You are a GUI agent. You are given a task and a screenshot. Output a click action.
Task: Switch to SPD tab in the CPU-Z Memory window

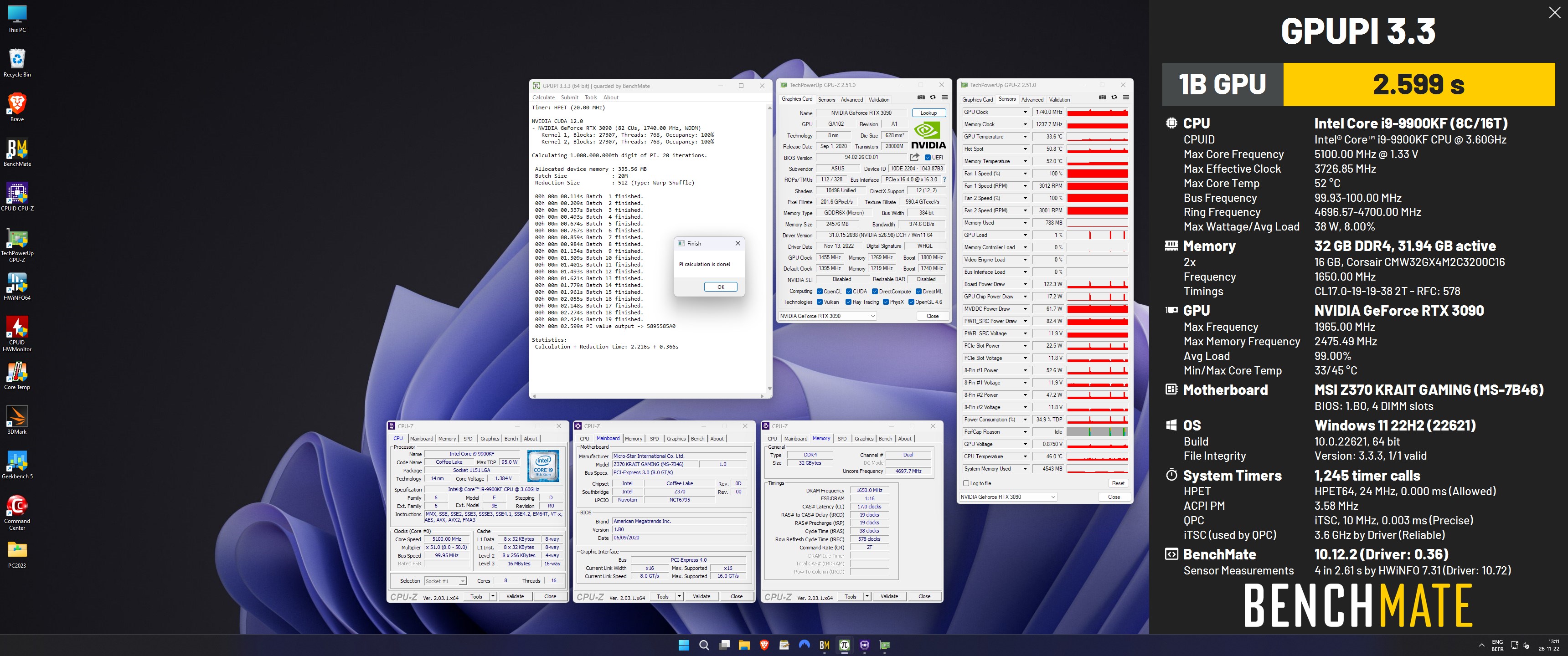[x=842, y=439]
